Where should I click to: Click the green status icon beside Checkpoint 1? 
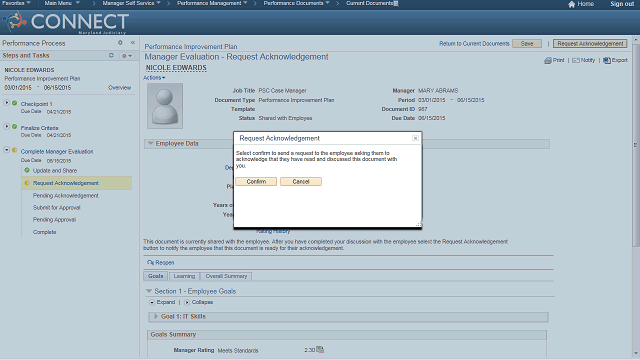(x=15, y=103)
